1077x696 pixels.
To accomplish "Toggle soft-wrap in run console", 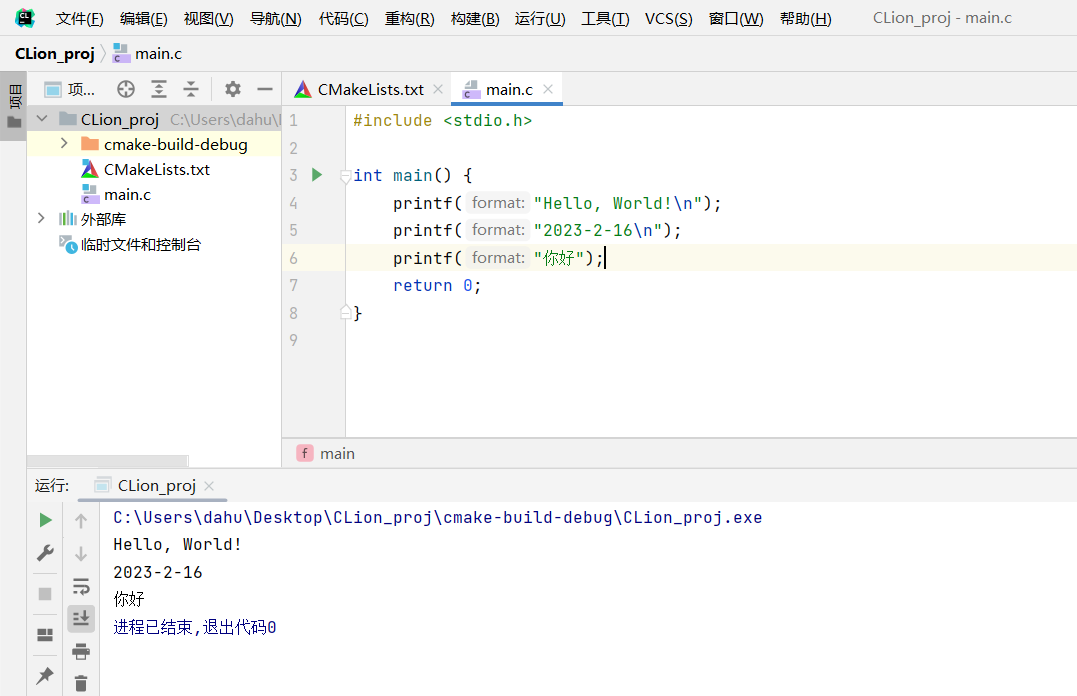I will click(x=81, y=586).
